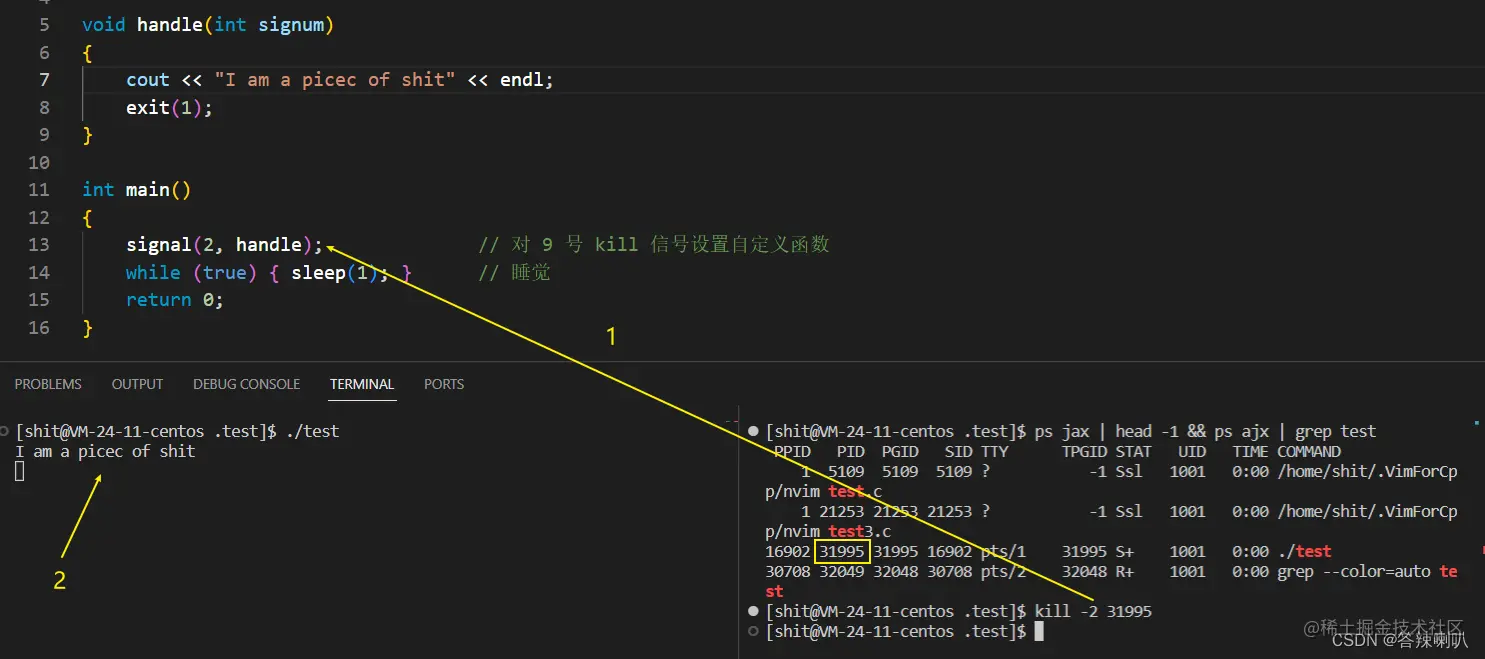Viewport: 1485px width, 659px height.
Task: Click the last prompt in the right terminal
Action: (897, 632)
